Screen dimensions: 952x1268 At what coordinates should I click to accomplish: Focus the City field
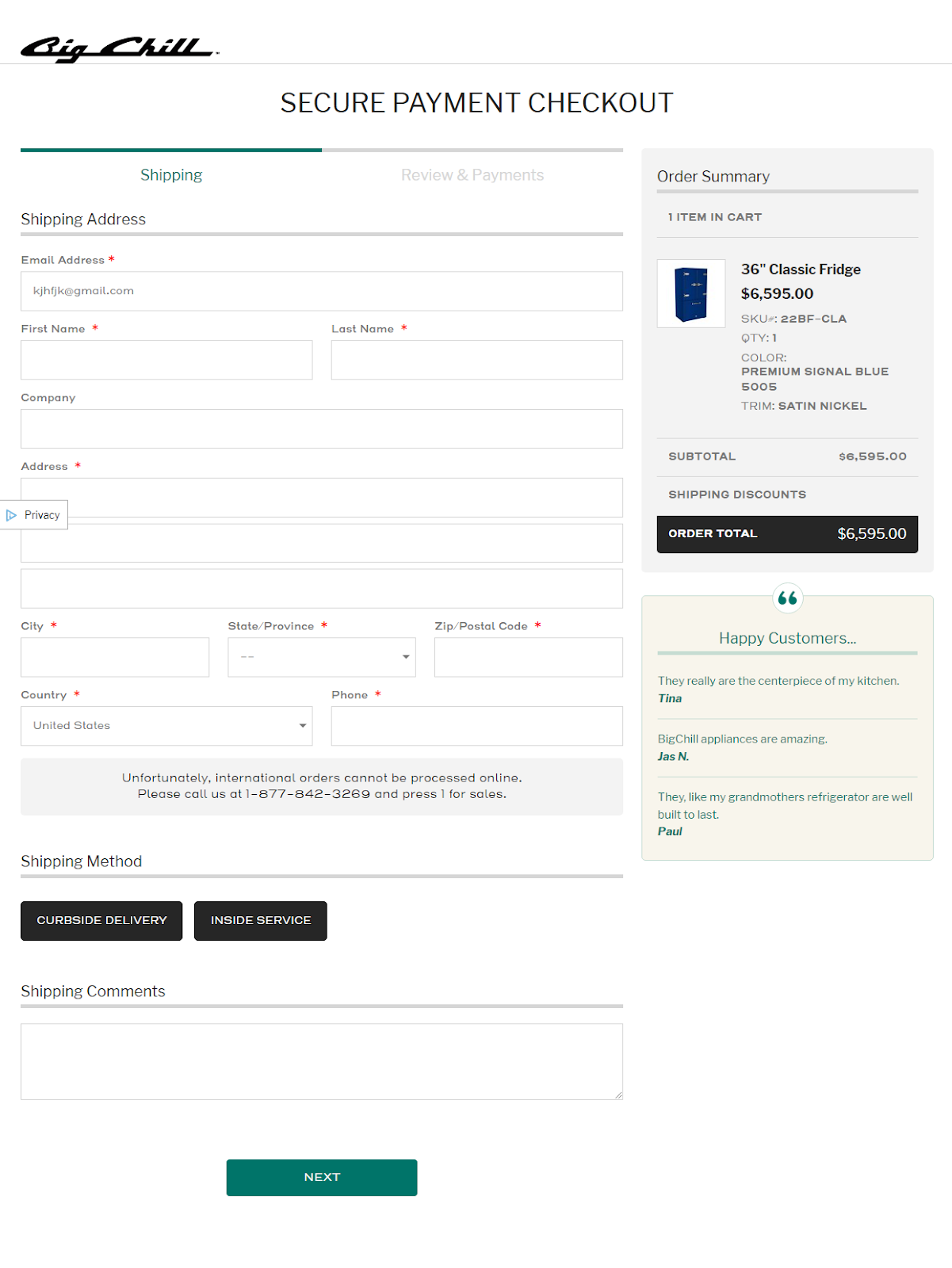tap(115, 657)
